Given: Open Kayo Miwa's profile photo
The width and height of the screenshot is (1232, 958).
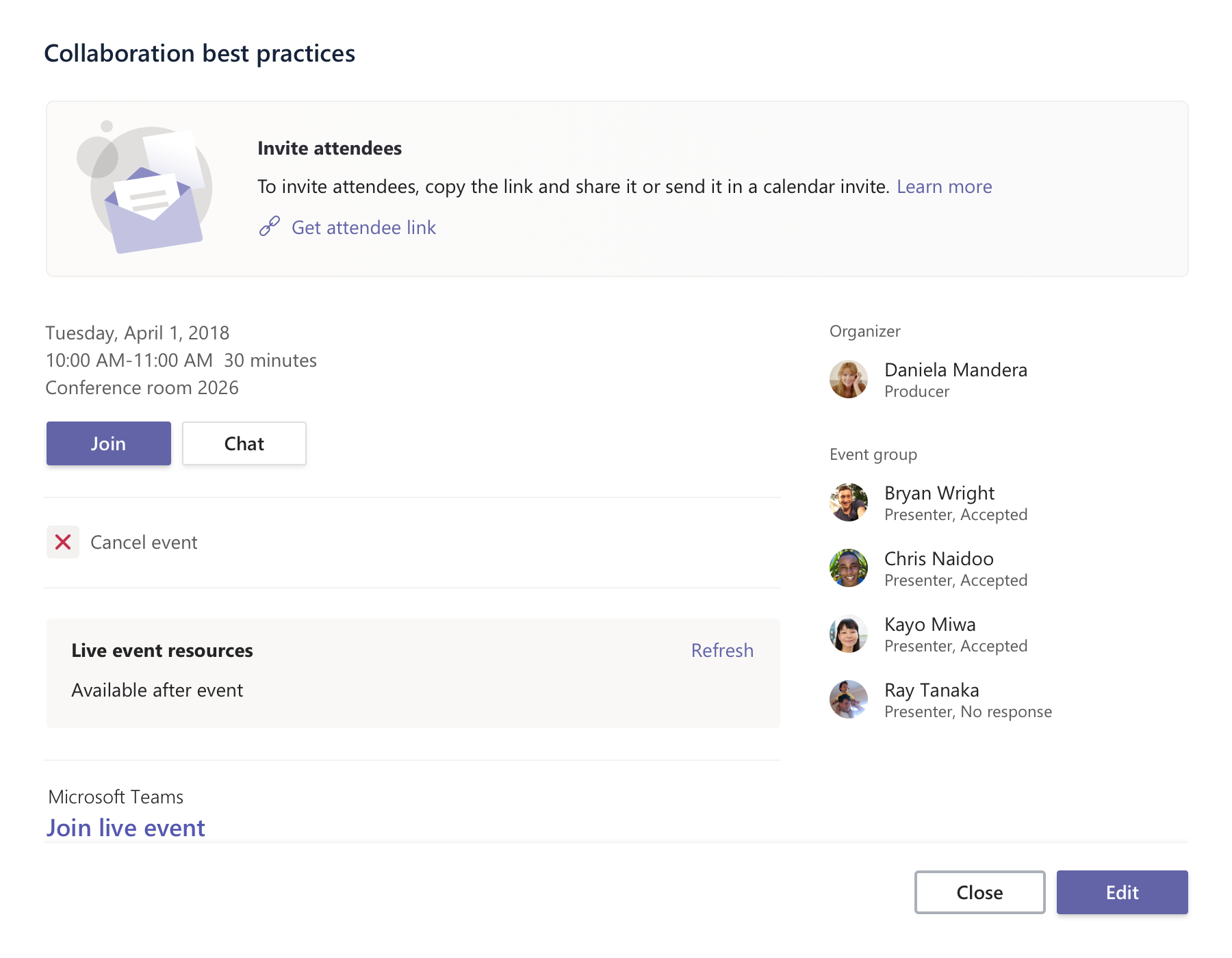Looking at the screenshot, I should click(848, 634).
